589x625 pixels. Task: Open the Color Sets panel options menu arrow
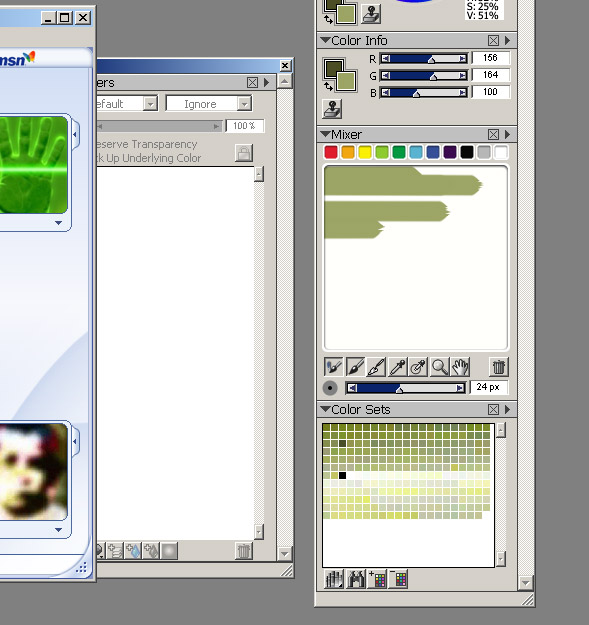(x=507, y=409)
